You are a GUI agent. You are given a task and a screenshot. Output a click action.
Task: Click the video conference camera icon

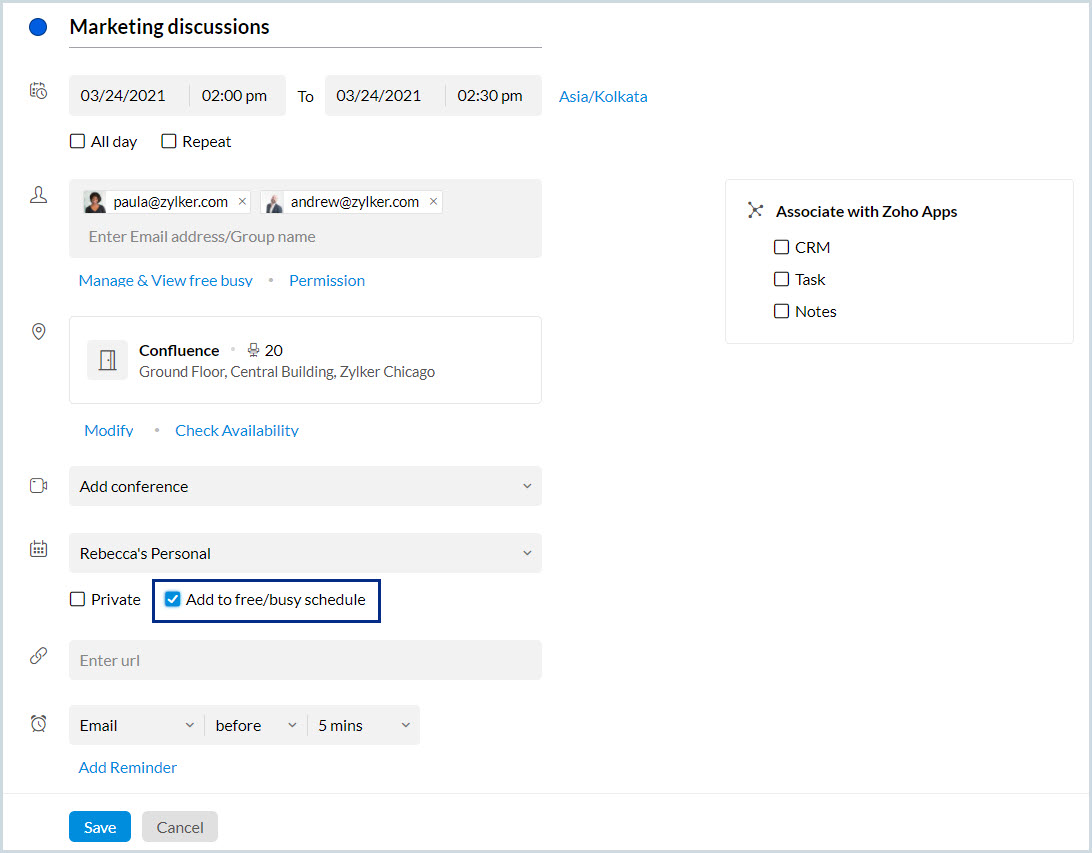coord(39,486)
